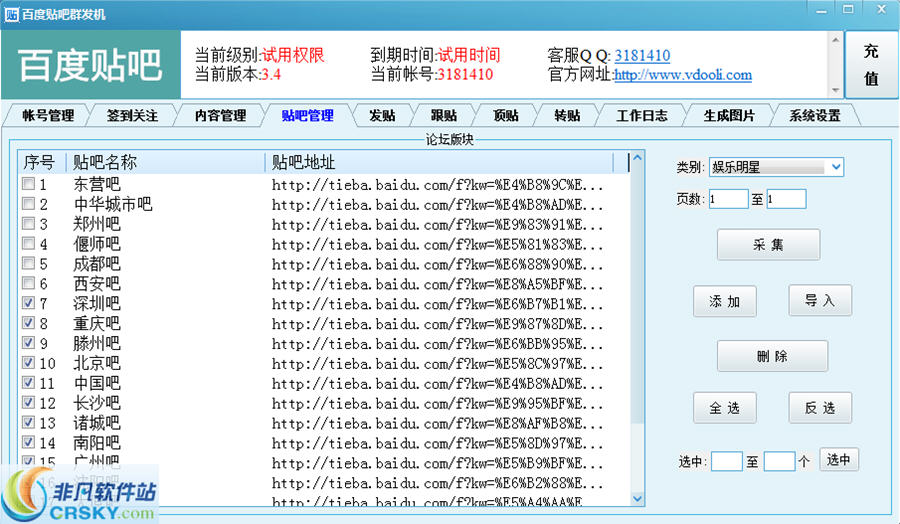Click the list vertical scrollbar thumb

637,293
